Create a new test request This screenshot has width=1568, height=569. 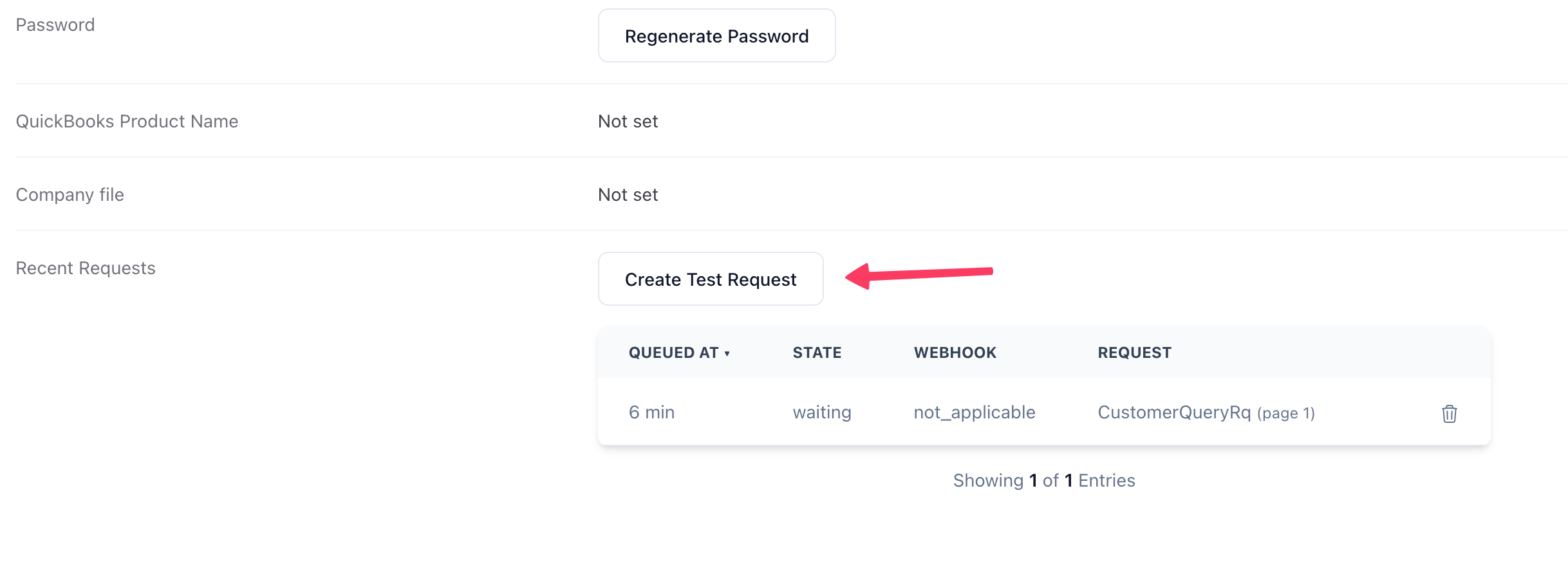[x=711, y=279]
